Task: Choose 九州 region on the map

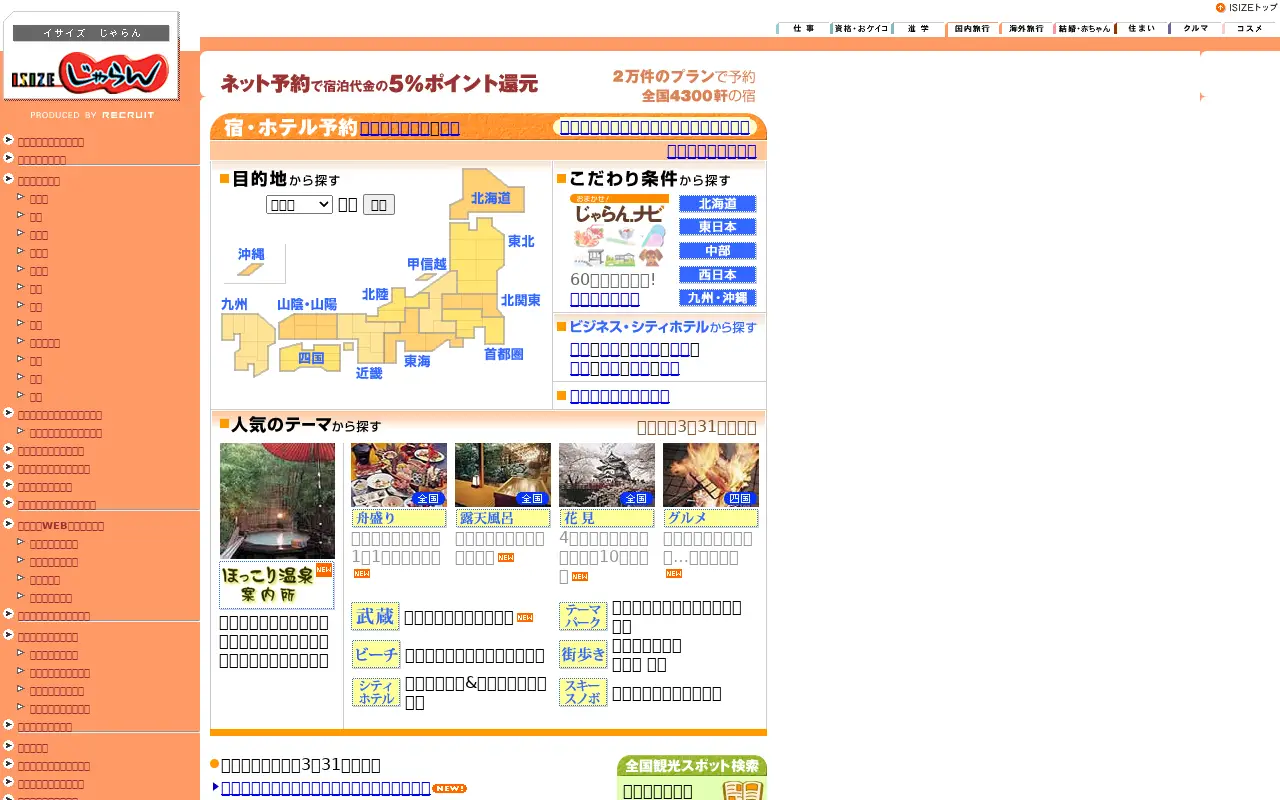Action: click(x=234, y=304)
